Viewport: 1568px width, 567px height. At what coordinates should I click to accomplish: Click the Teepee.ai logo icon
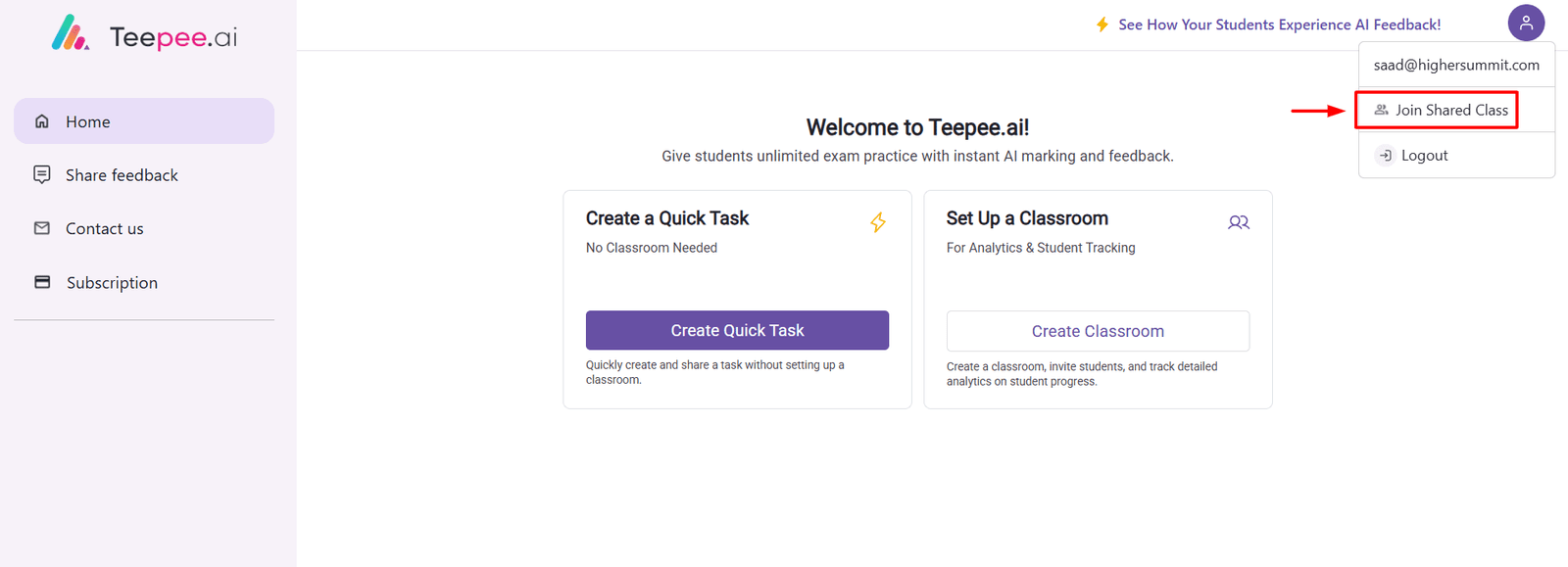coord(70,33)
